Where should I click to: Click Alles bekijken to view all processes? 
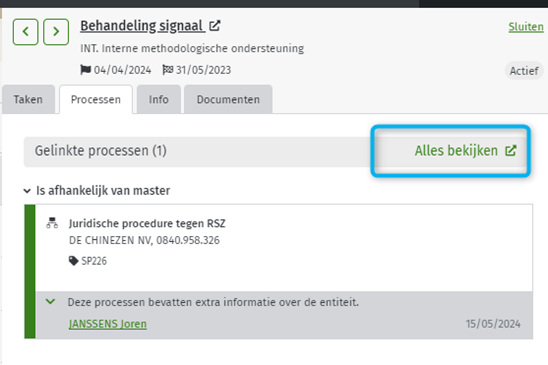click(456, 151)
